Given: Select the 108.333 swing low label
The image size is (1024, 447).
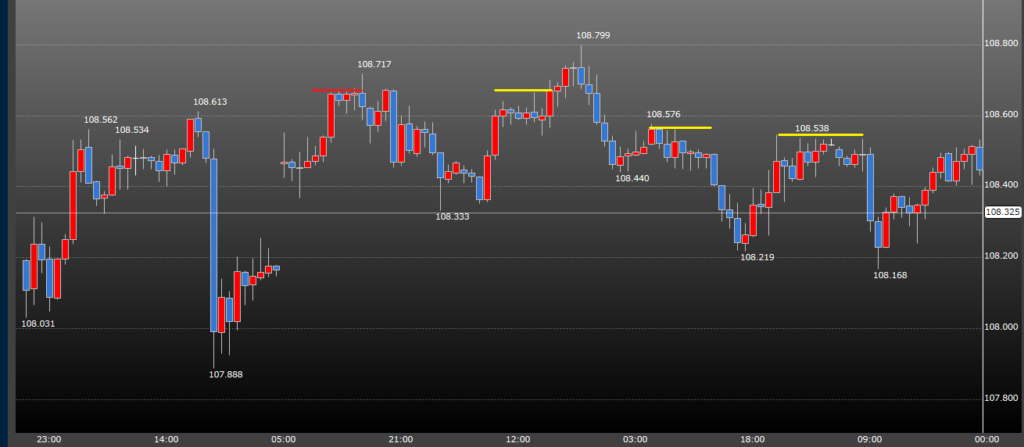Looking at the screenshot, I should click(x=453, y=216).
